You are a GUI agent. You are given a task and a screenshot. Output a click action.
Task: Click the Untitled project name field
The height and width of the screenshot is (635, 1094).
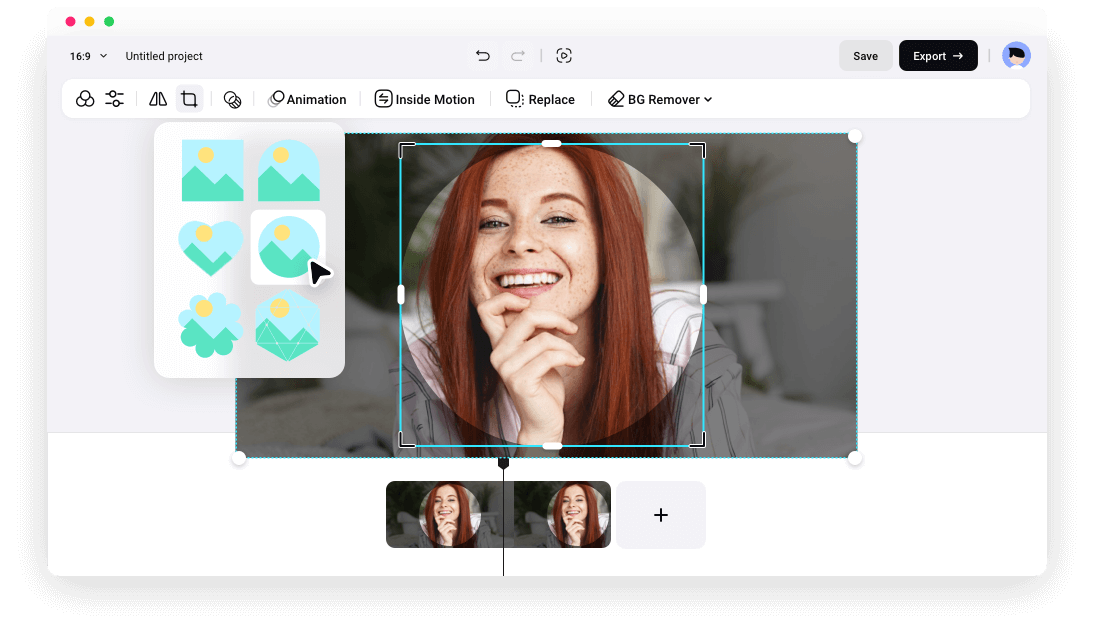pos(164,56)
